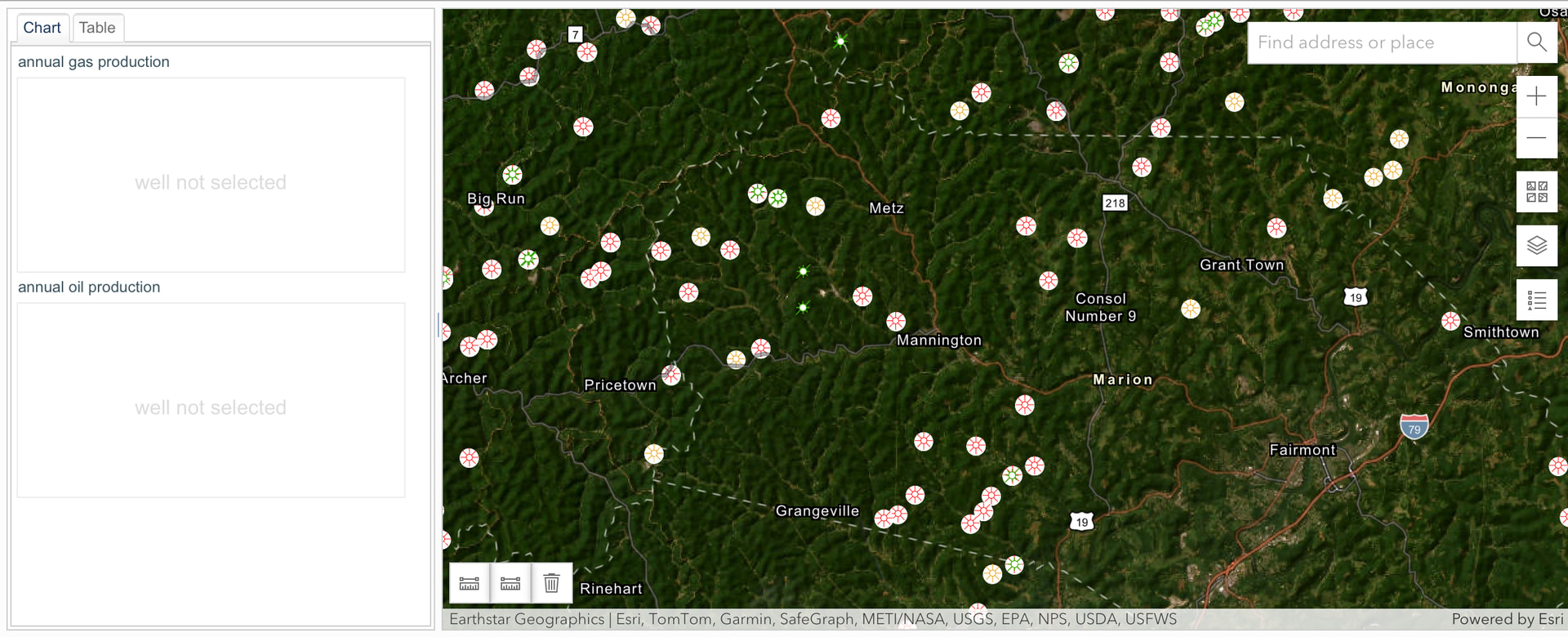Switch to the Table tab
The width and height of the screenshot is (1568, 637).
[x=97, y=28]
